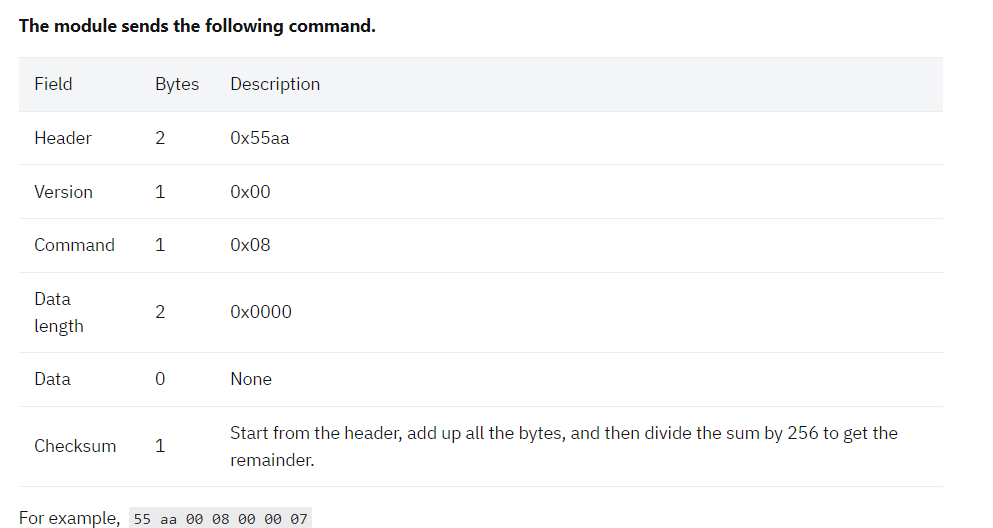Select the Description column header
The image size is (993, 528).
275,84
